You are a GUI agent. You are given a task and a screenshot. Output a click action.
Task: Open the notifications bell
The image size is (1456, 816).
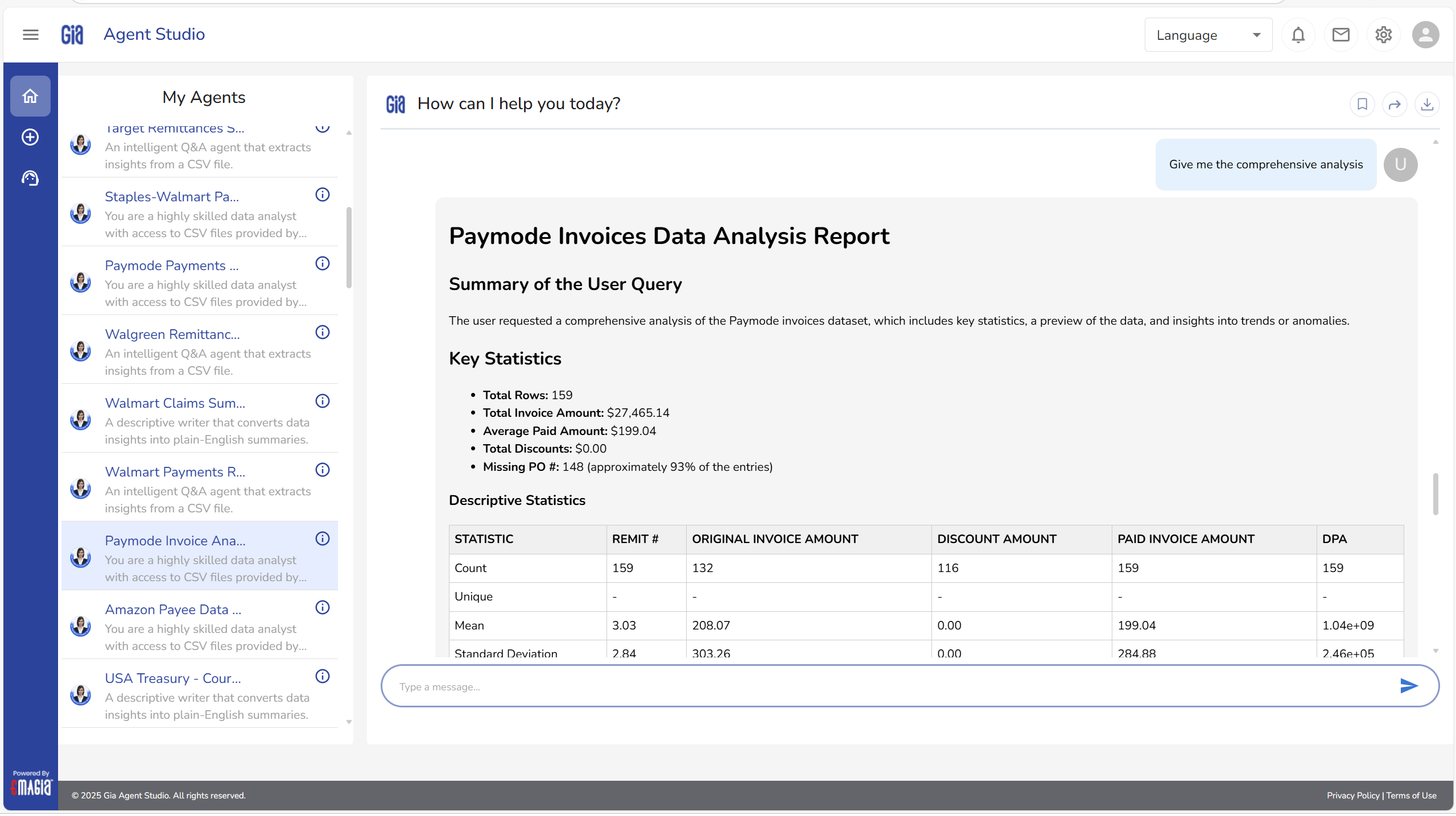[1298, 35]
